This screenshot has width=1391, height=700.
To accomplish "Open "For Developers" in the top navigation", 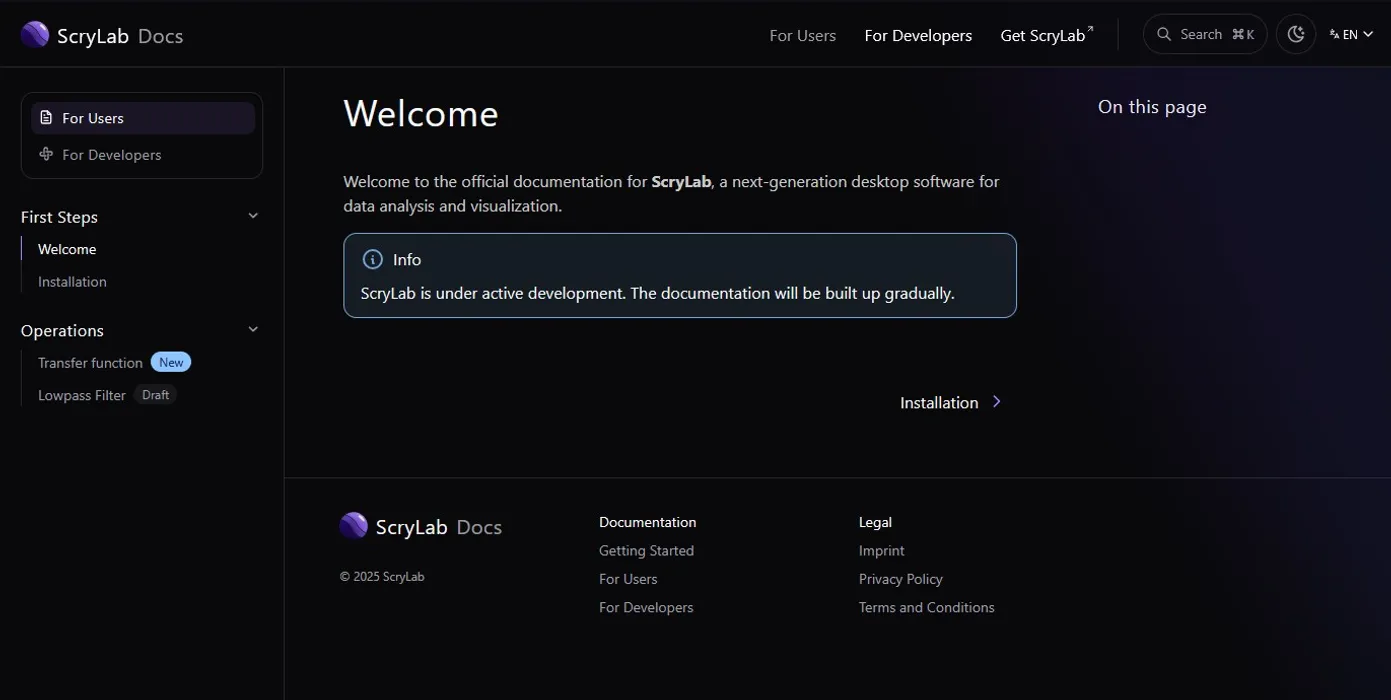I will (x=917, y=34).
